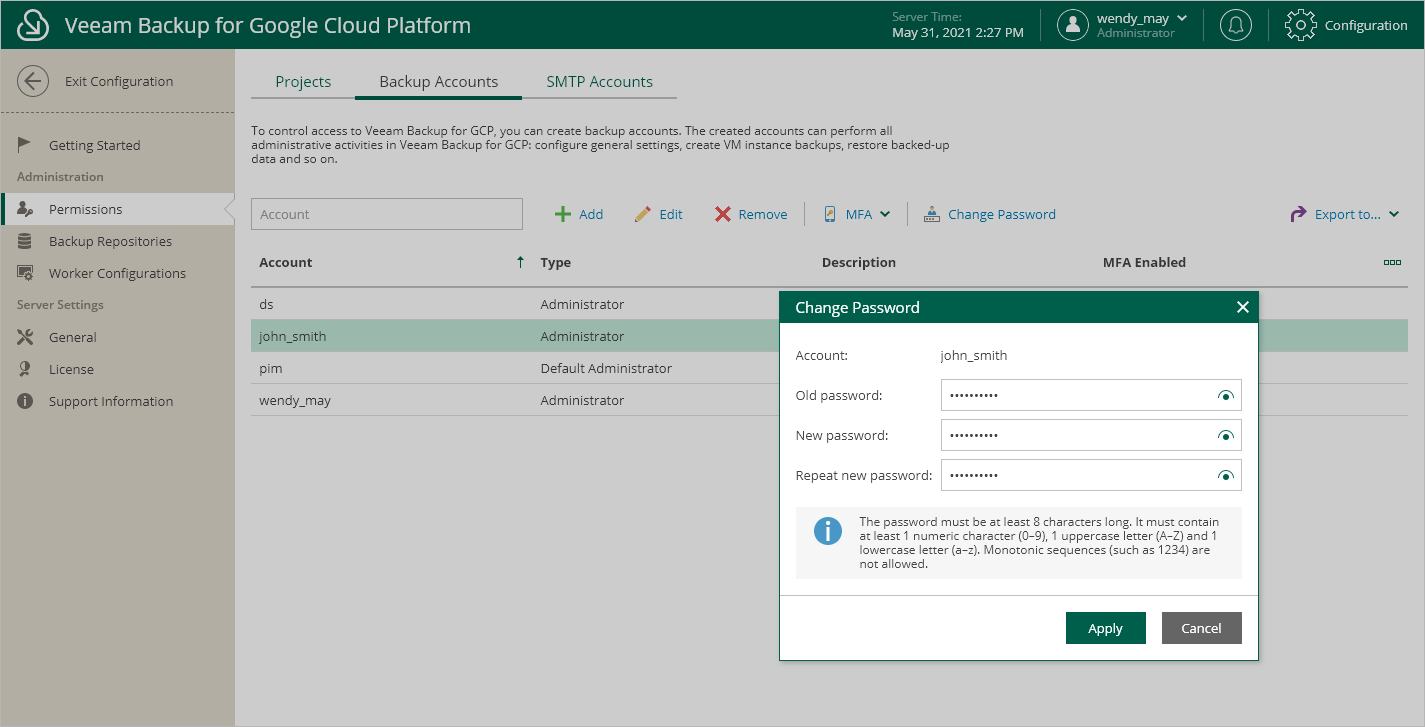Viewport: 1425px width, 727px height.
Task: Click the General tools icon
Action: (26, 337)
